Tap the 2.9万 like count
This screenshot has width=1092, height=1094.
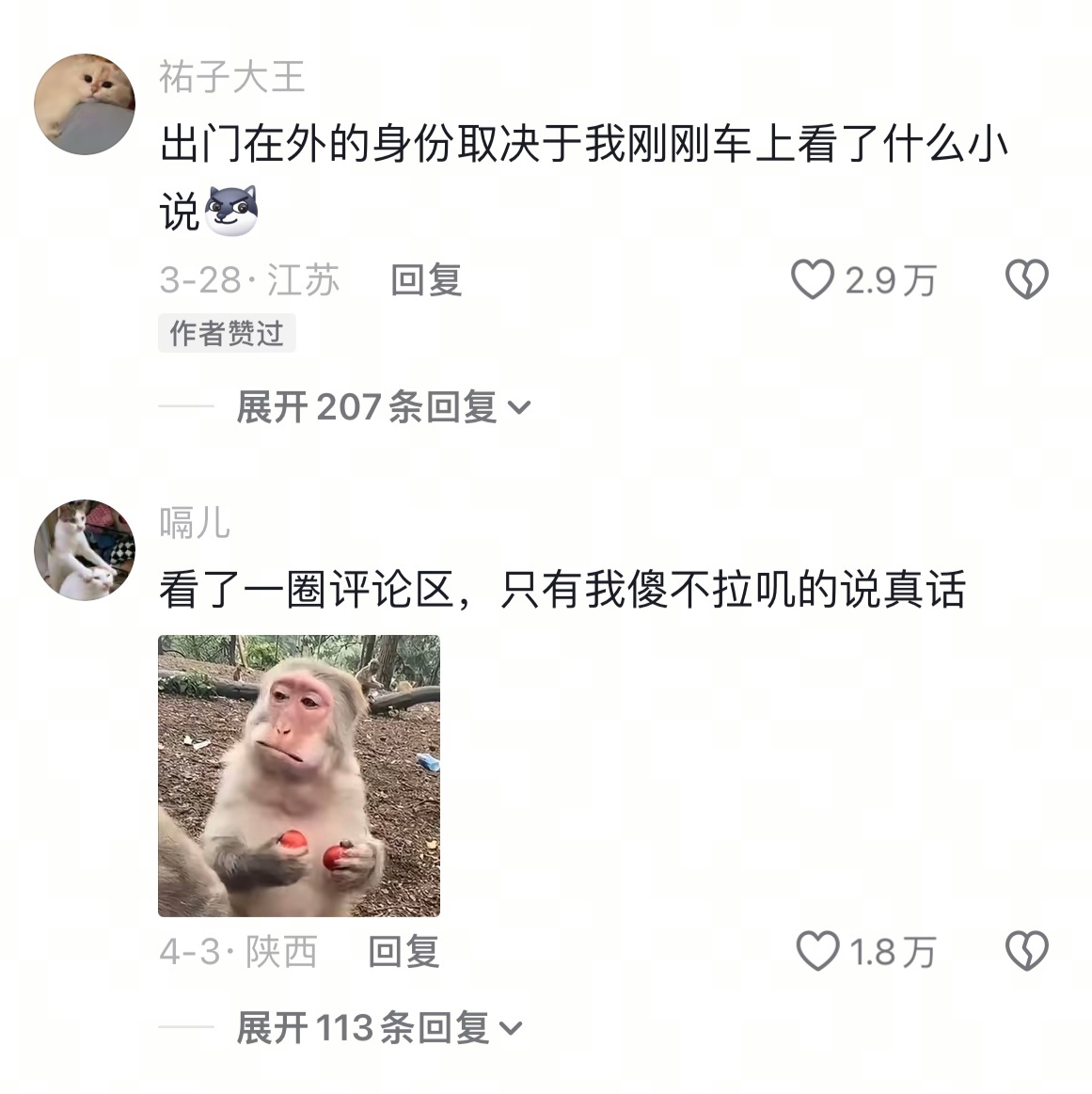pyautogui.click(x=891, y=280)
